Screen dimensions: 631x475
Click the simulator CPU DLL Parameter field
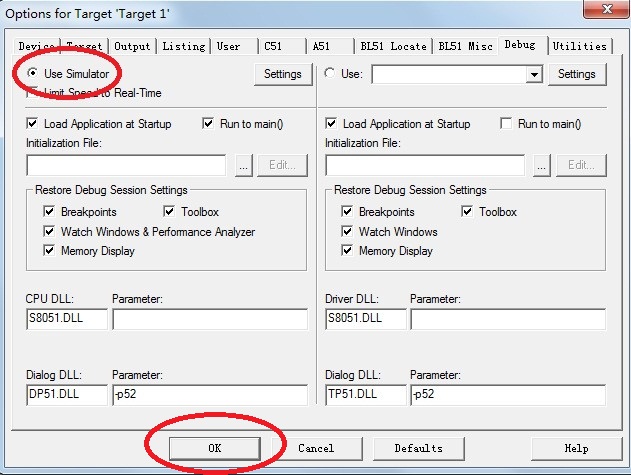tap(209, 319)
